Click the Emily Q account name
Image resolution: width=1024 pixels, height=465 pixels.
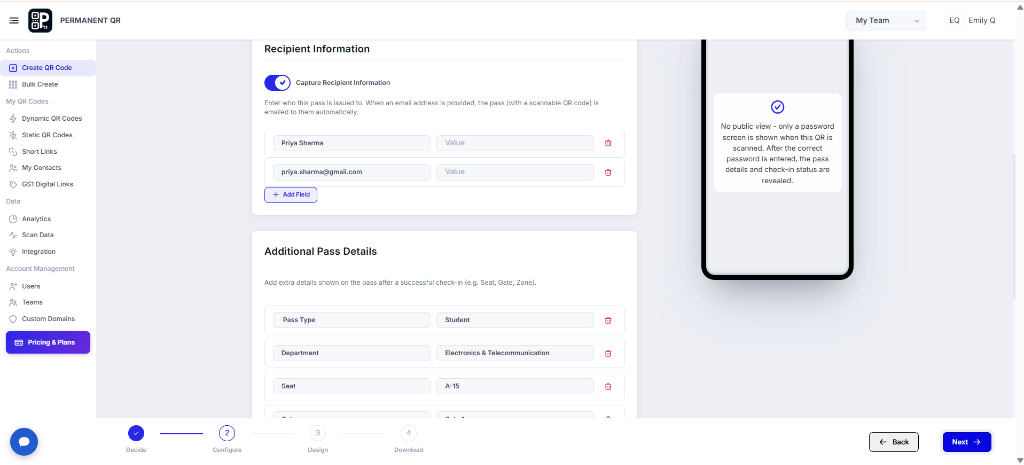[982, 21]
